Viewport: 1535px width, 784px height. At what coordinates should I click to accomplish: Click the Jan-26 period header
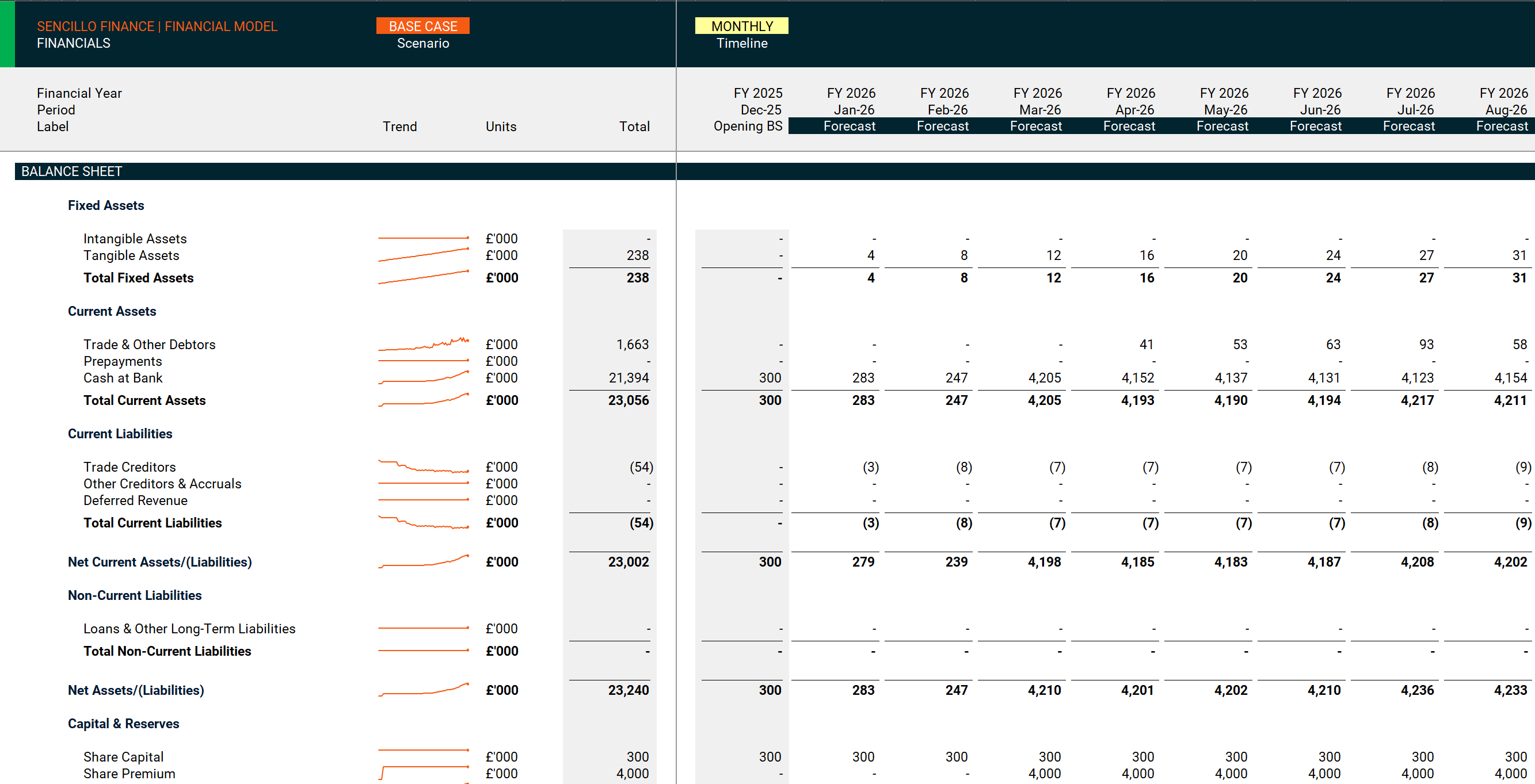pos(854,110)
